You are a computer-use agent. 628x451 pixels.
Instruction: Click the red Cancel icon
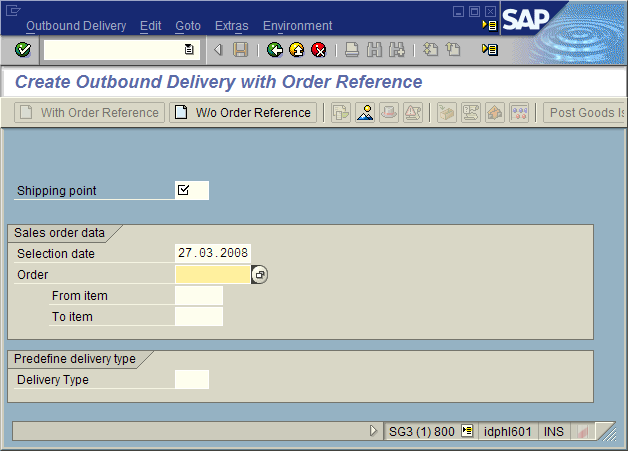point(319,50)
